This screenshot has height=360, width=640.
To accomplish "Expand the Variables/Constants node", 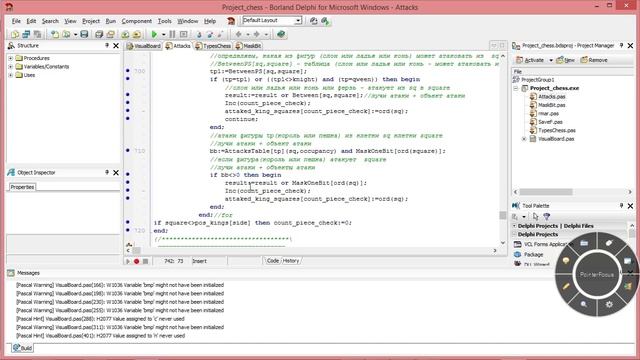I will point(11,67).
